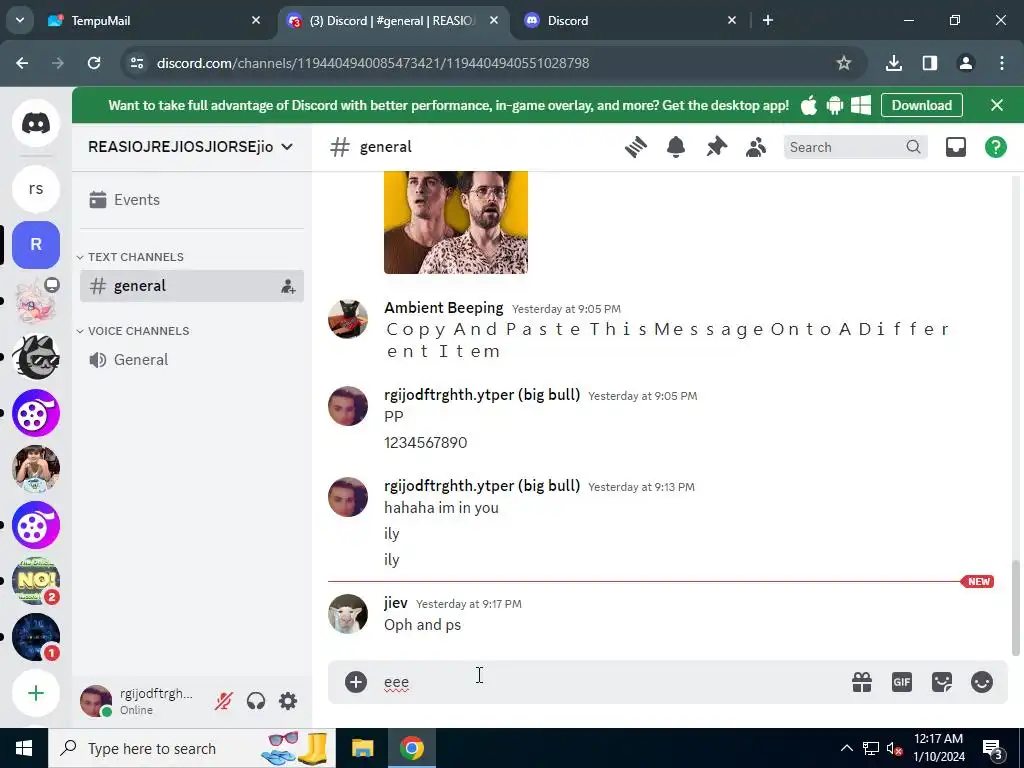Open Chrome from the taskbar
1024x768 pixels.
[411, 748]
